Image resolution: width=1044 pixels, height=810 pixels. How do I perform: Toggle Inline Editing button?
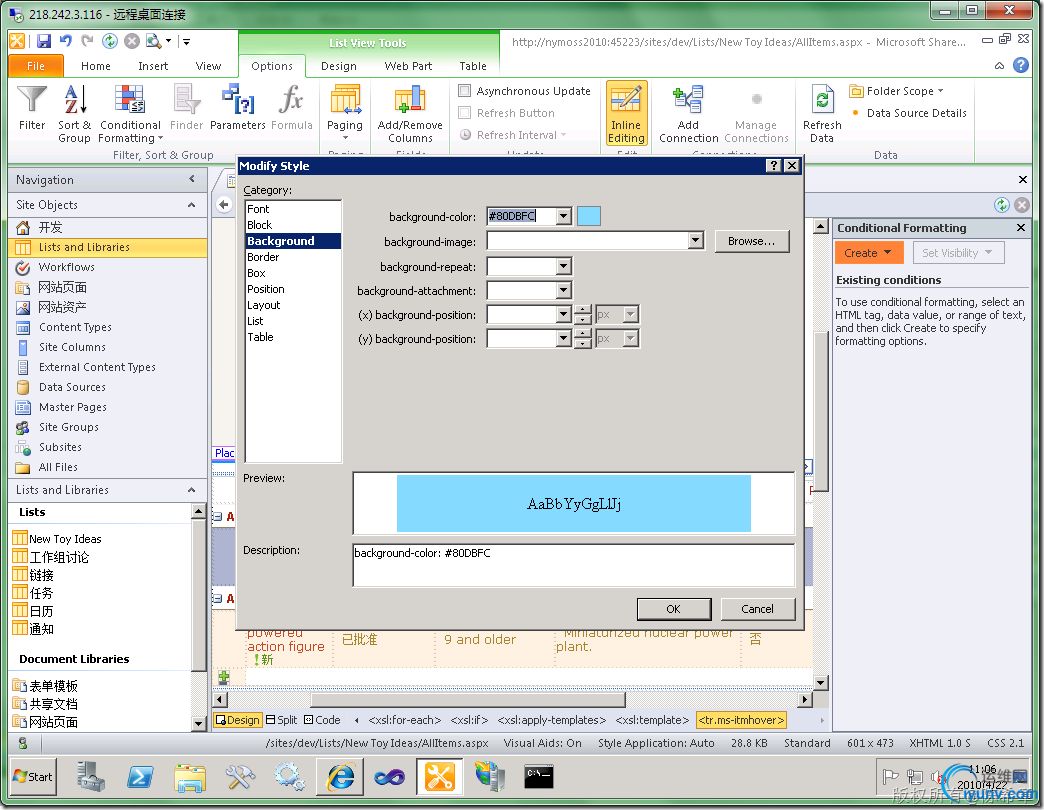(x=627, y=113)
